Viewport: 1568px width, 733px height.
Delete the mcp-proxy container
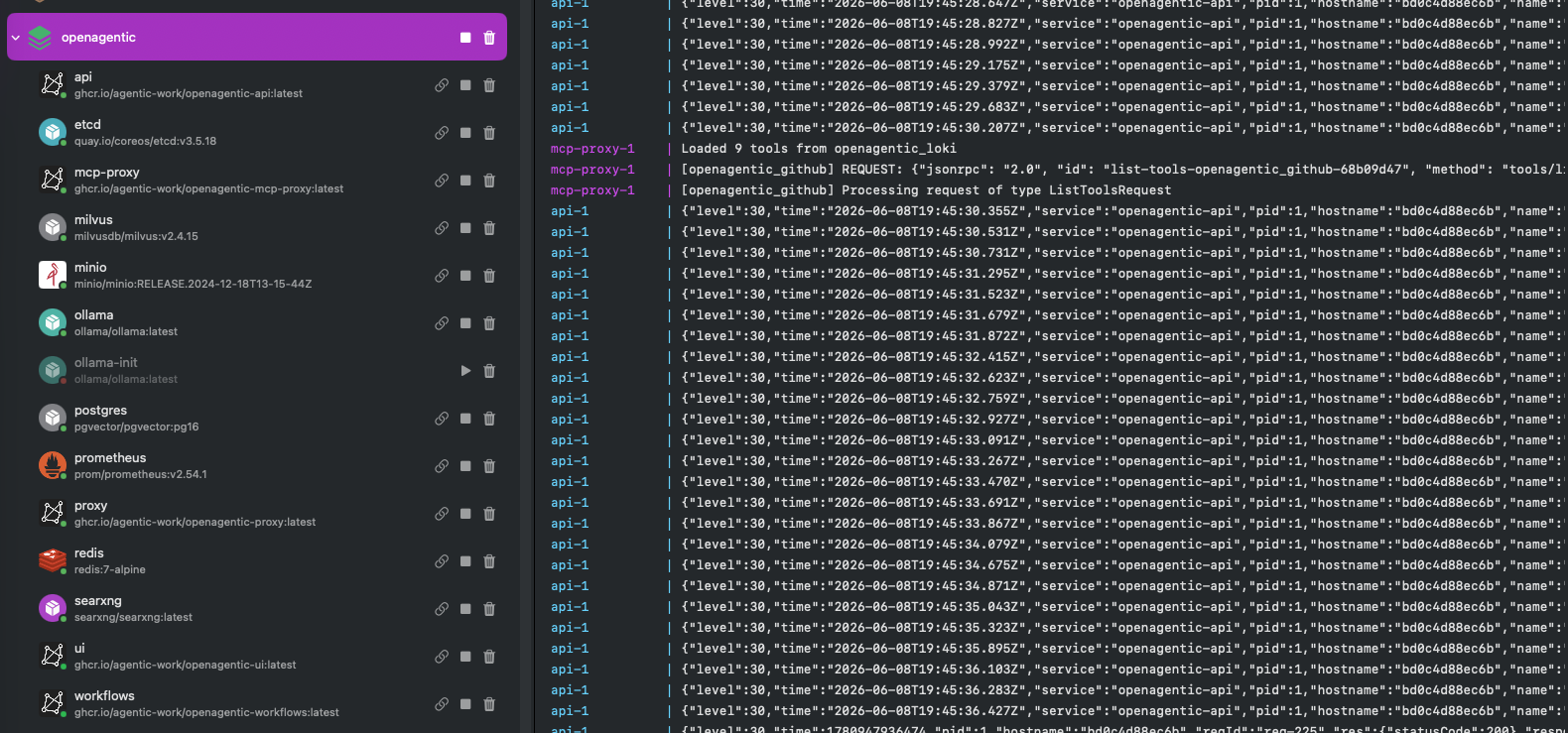click(x=489, y=181)
